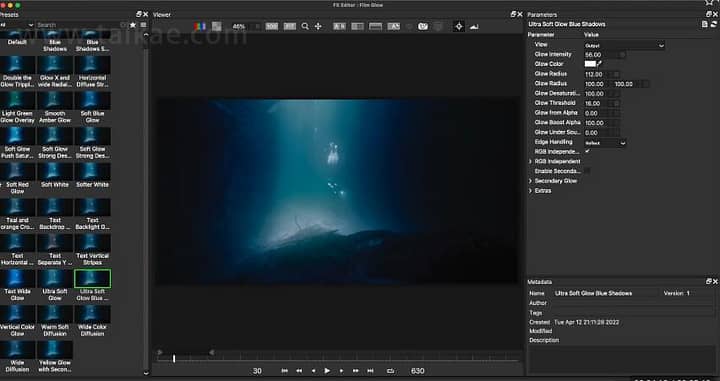Select the Warm Soft Diffusion preset
The height and width of the screenshot is (381, 720).
point(55,314)
